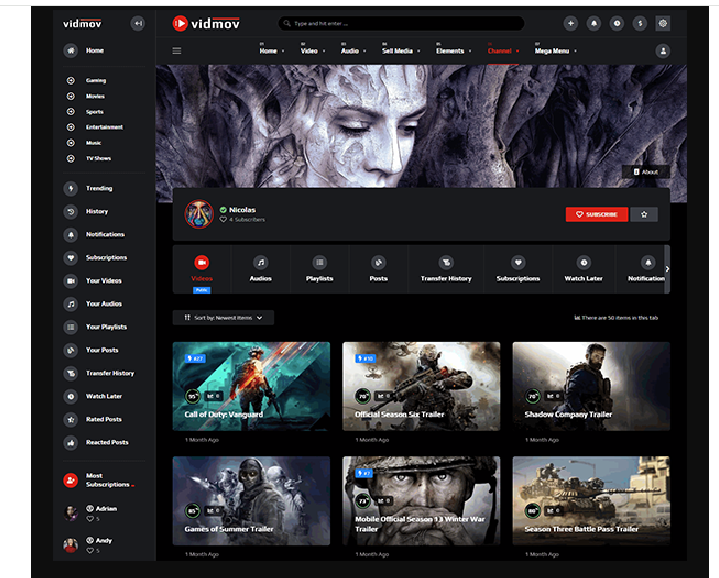719x578 pixels.
Task: Open the Gaming category icon
Action: point(71,81)
